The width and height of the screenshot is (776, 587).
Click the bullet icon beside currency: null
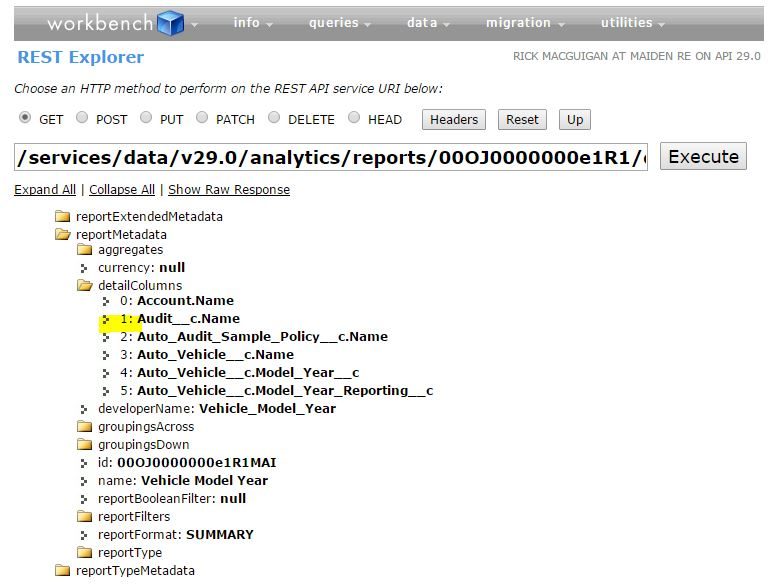pos(84,268)
